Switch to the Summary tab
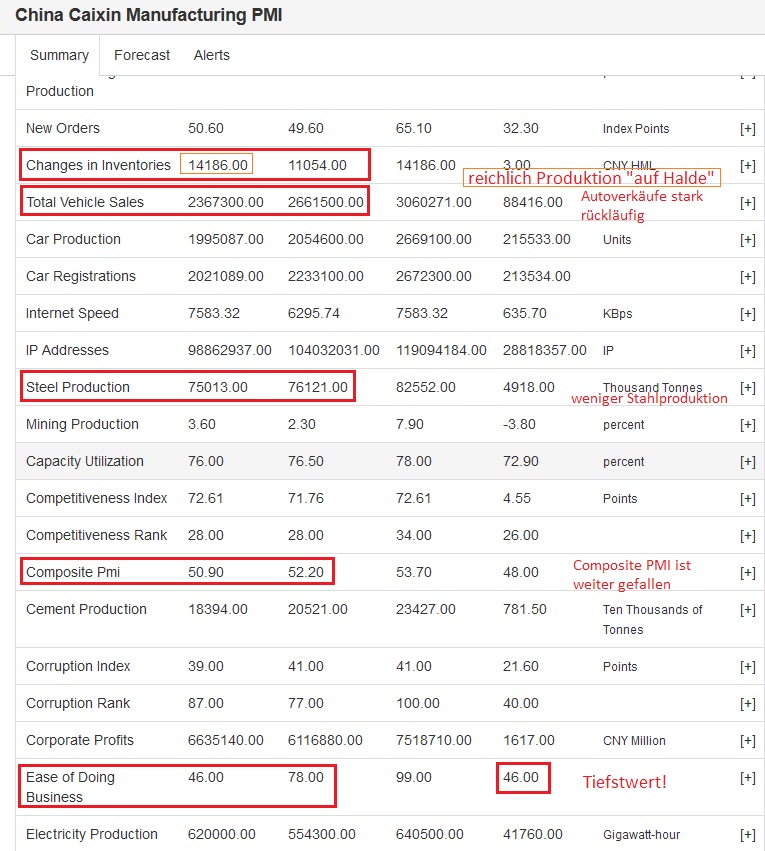The height and width of the screenshot is (851, 765). (x=59, y=55)
